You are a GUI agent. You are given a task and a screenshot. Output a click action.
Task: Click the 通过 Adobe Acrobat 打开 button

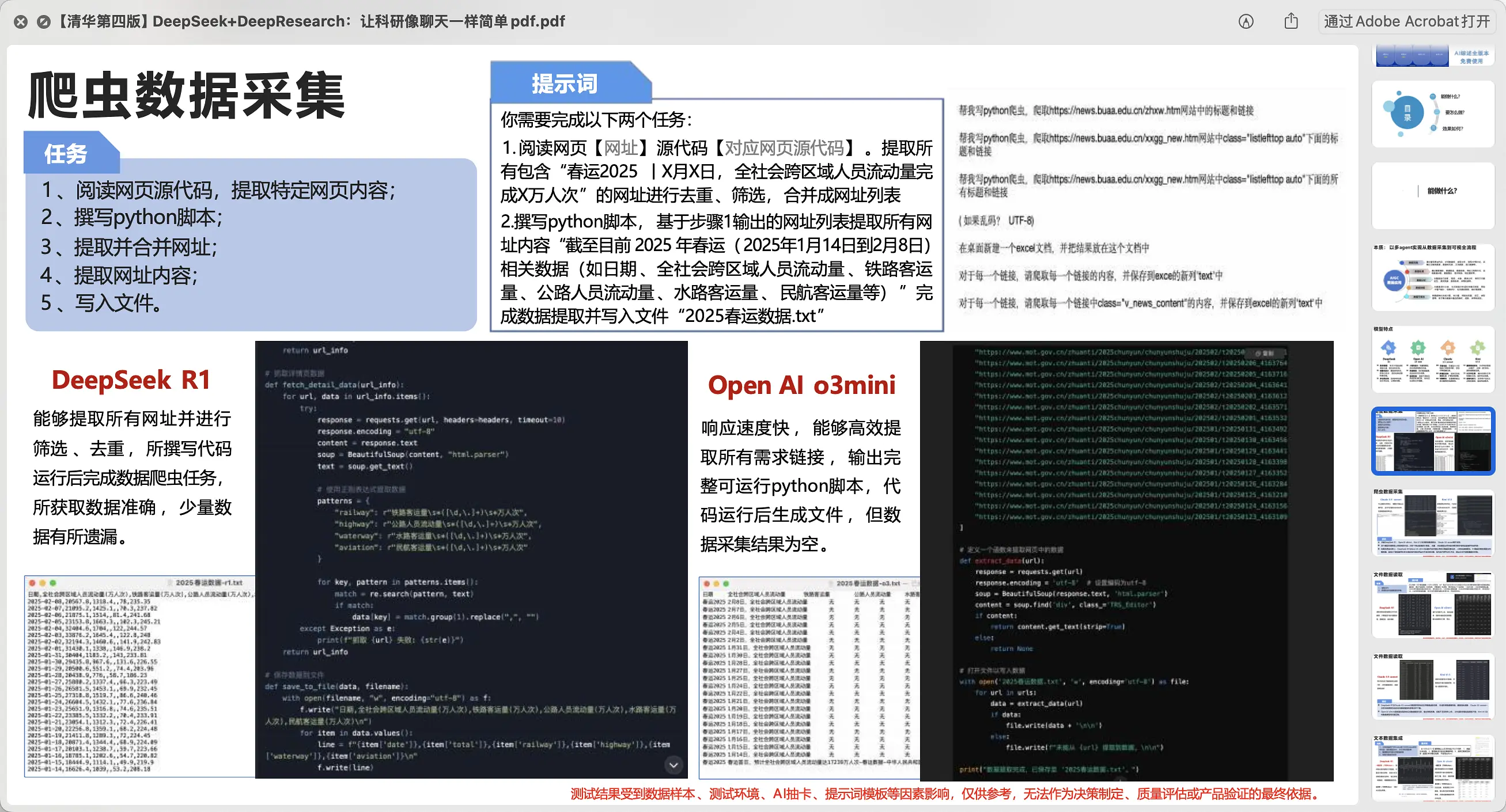(x=1406, y=21)
